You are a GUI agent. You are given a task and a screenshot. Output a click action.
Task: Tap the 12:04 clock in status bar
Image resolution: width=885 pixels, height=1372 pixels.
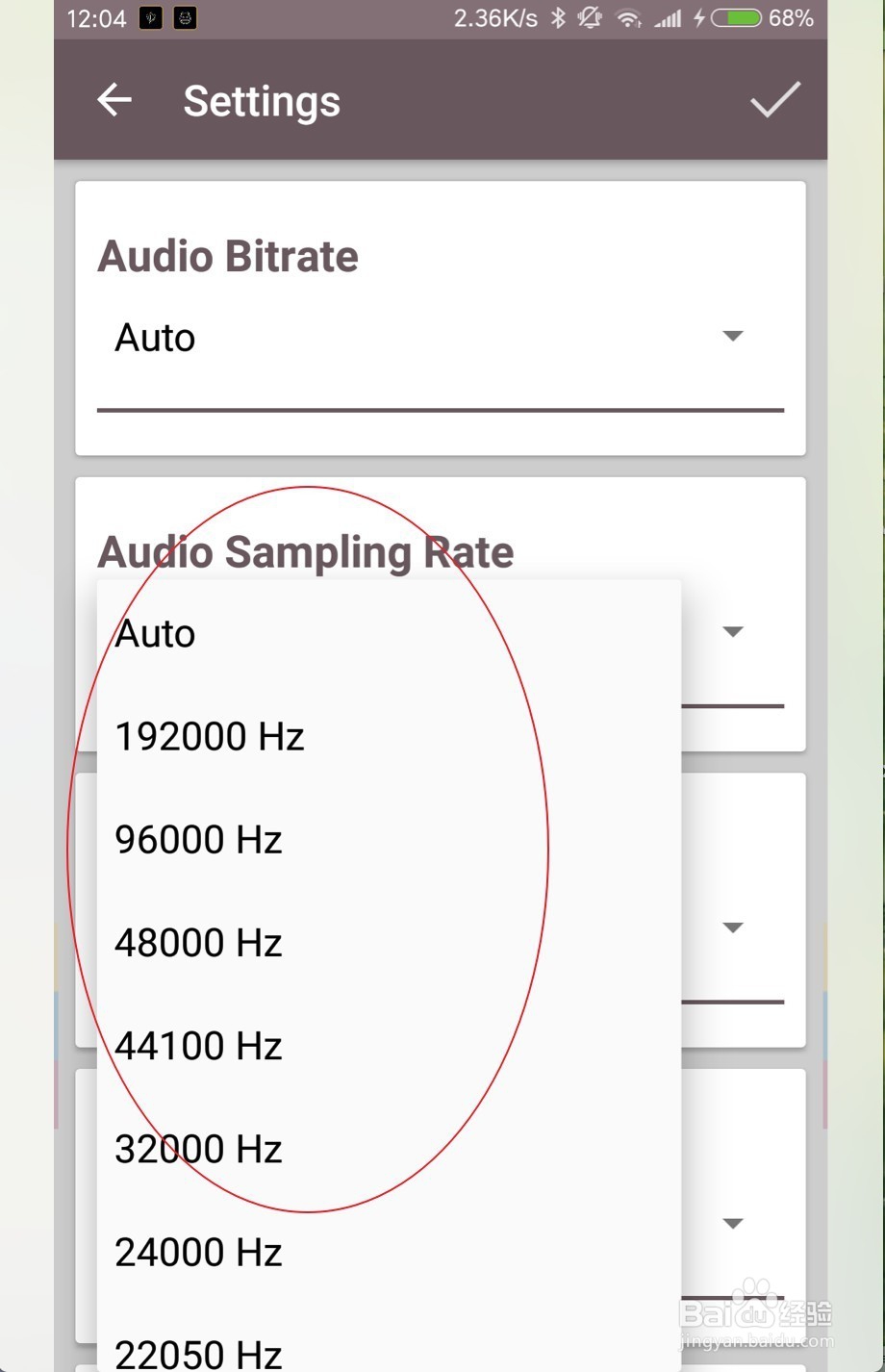tap(96, 18)
